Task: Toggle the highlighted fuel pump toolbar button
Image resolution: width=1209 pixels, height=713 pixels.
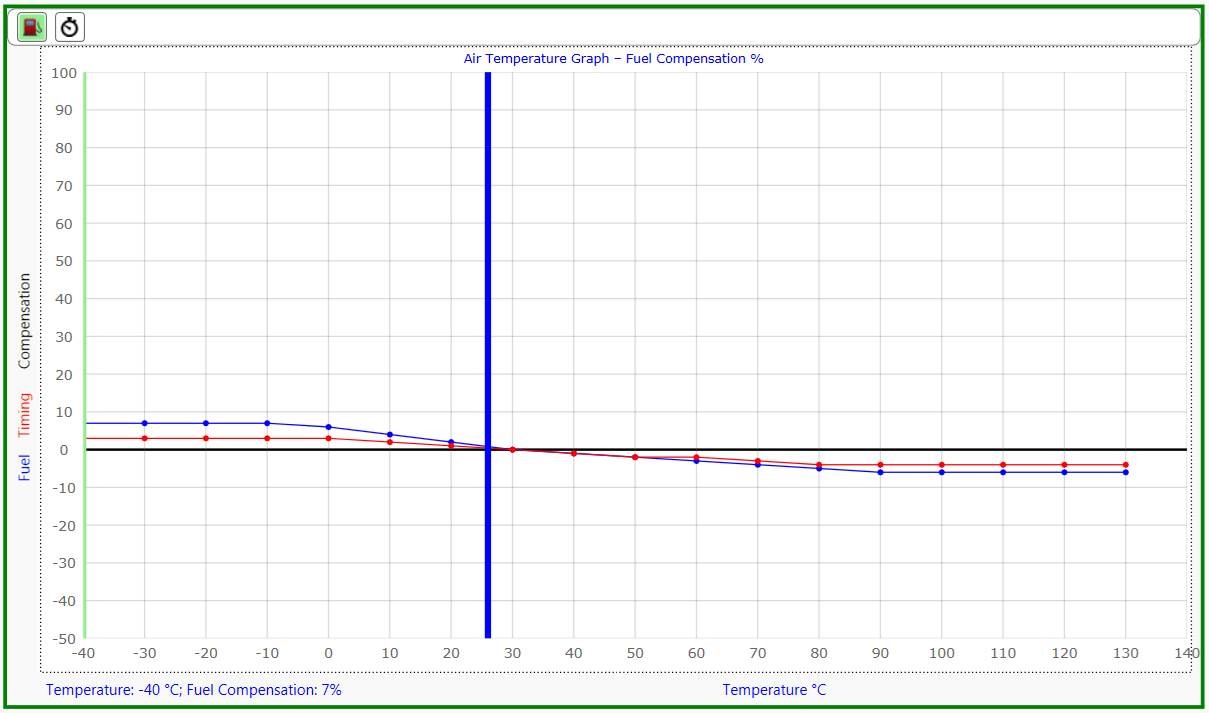Action: [30, 26]
